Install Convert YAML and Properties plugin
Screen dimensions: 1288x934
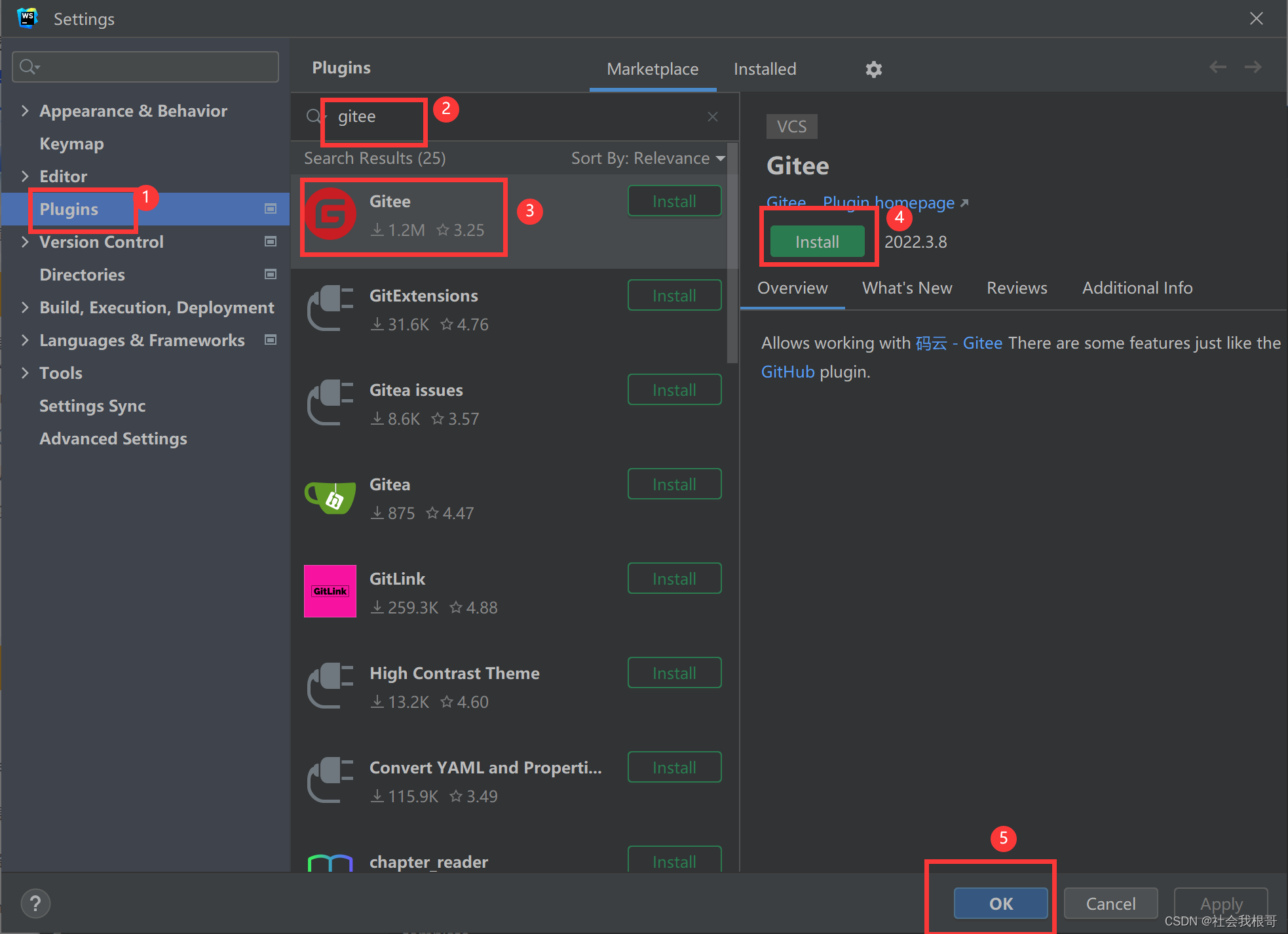click(674, 768)
